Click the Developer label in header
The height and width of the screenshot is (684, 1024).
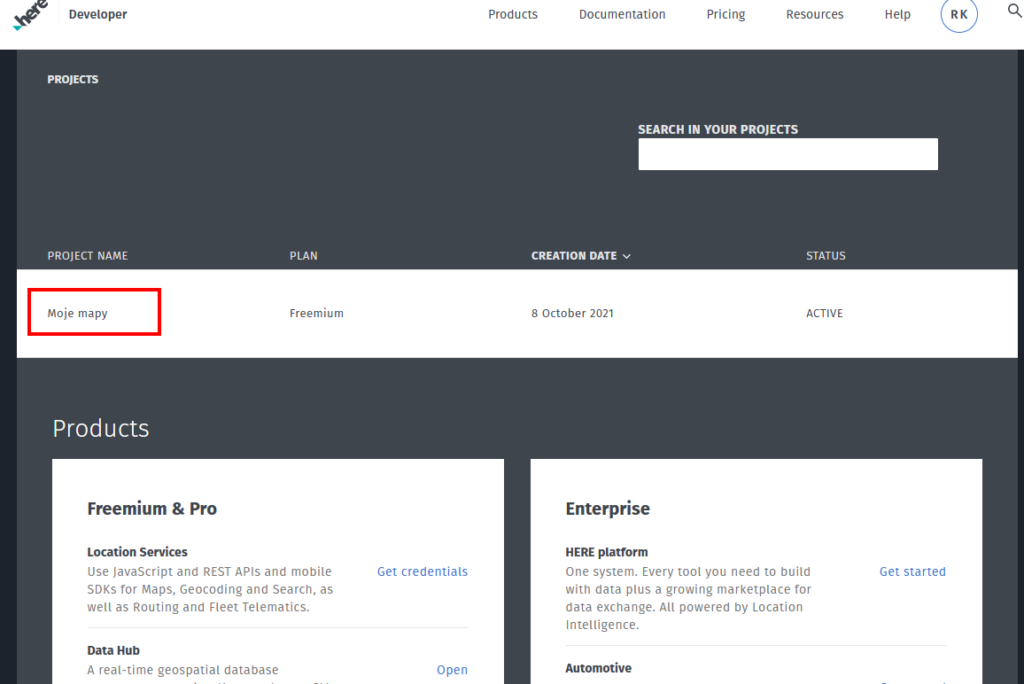pyautogui.click(x=97, y=15)
